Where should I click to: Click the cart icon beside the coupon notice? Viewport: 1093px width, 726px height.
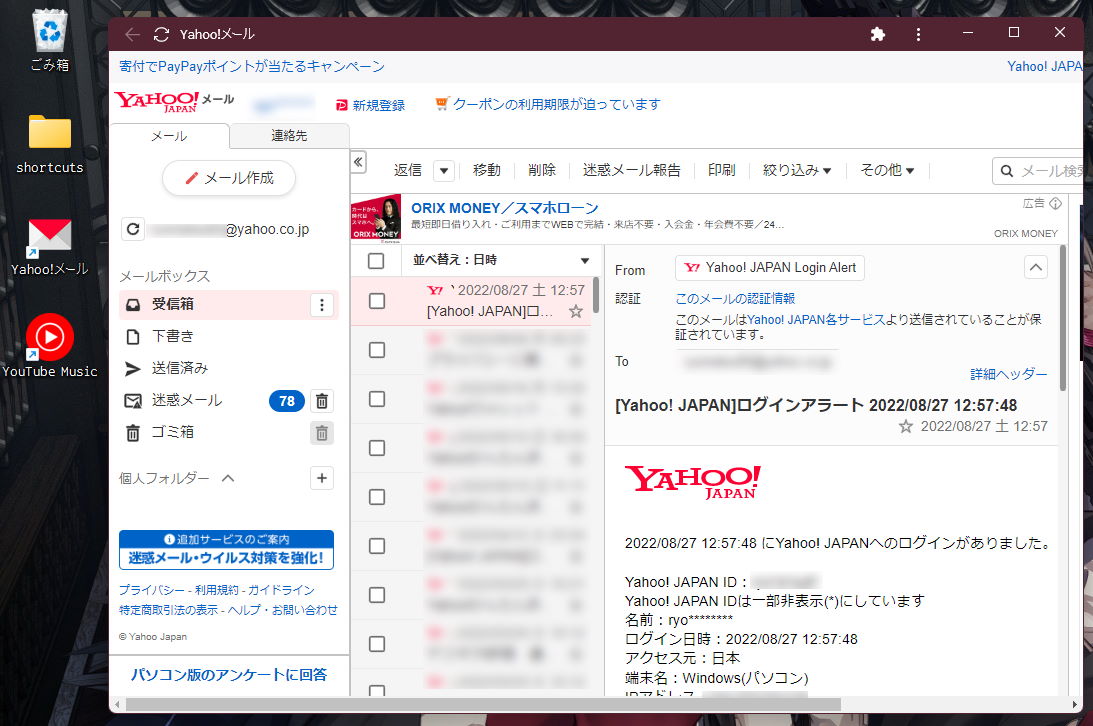tap(440, 104)
